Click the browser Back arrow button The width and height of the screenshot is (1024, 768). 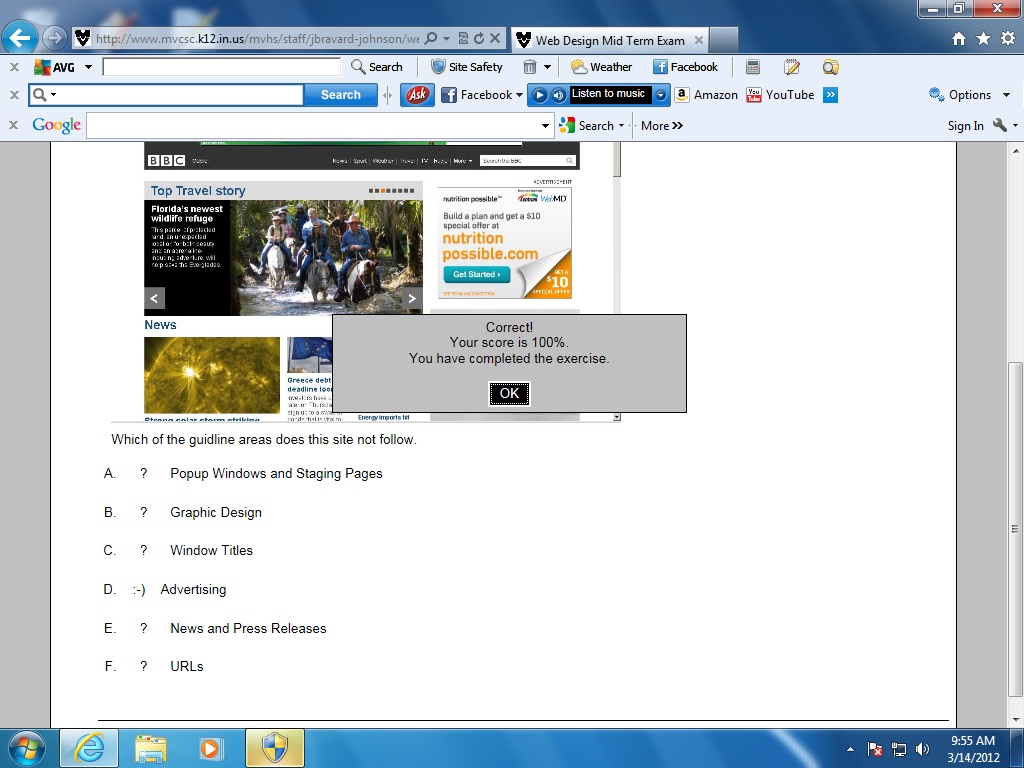point(20,39)
